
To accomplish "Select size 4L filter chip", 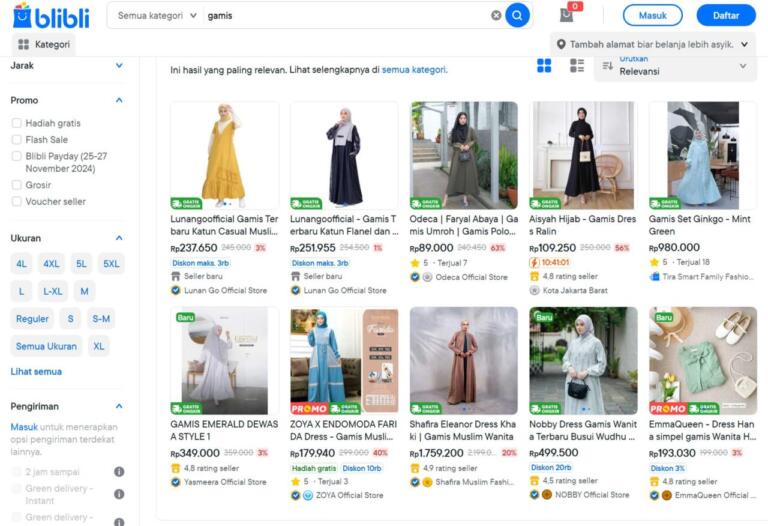I will pos(22,263).
